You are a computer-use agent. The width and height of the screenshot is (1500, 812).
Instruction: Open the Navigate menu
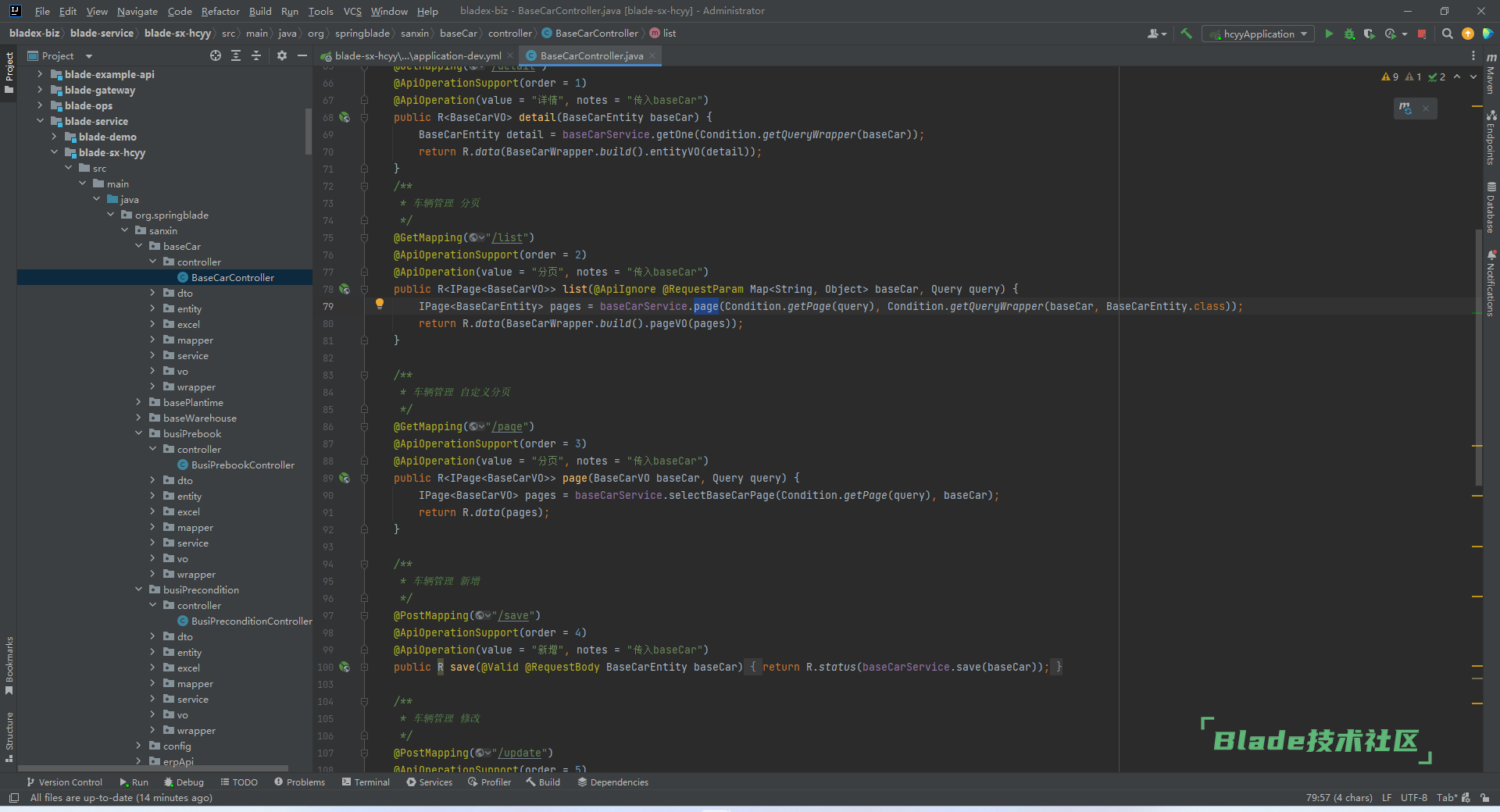137,11
